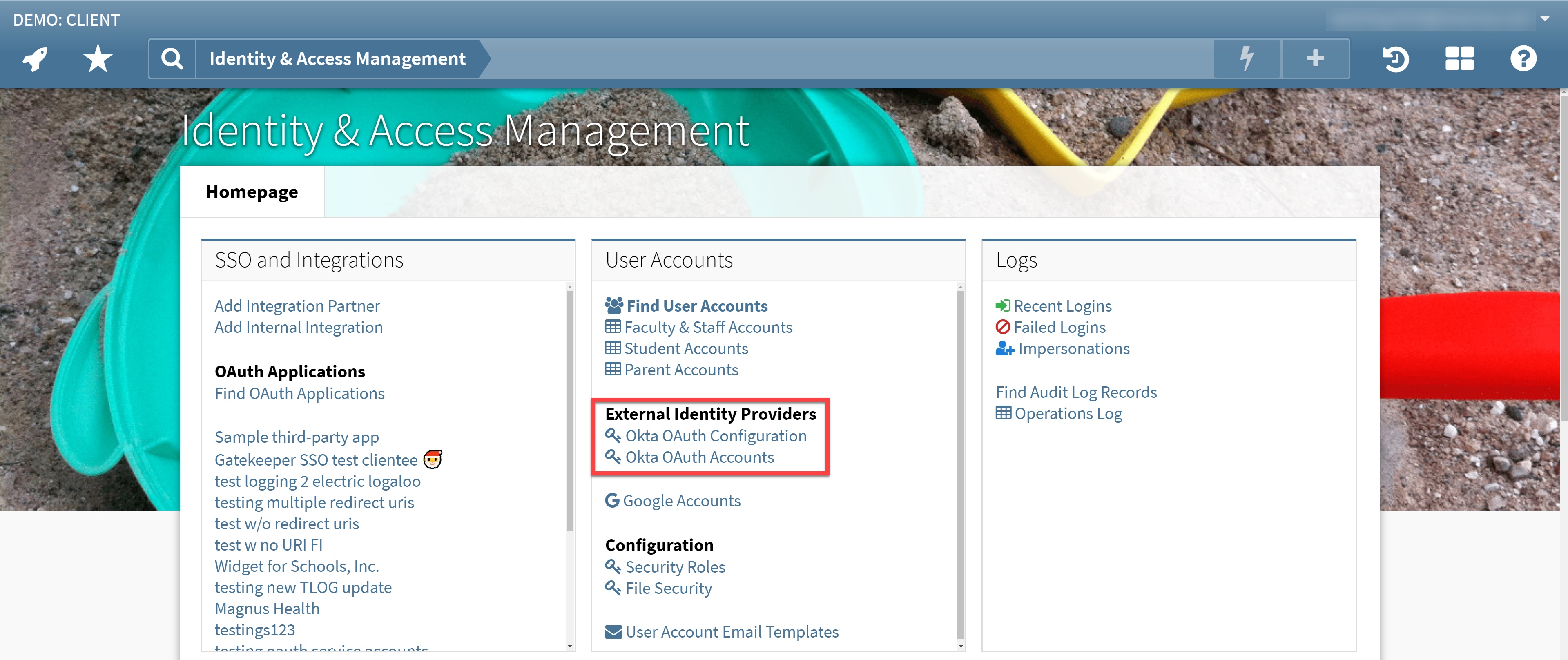This screenshot has width=1568, height=660.
Task: Click the blocked icon next to Failed Logins
Action: tap(1003, 327)
